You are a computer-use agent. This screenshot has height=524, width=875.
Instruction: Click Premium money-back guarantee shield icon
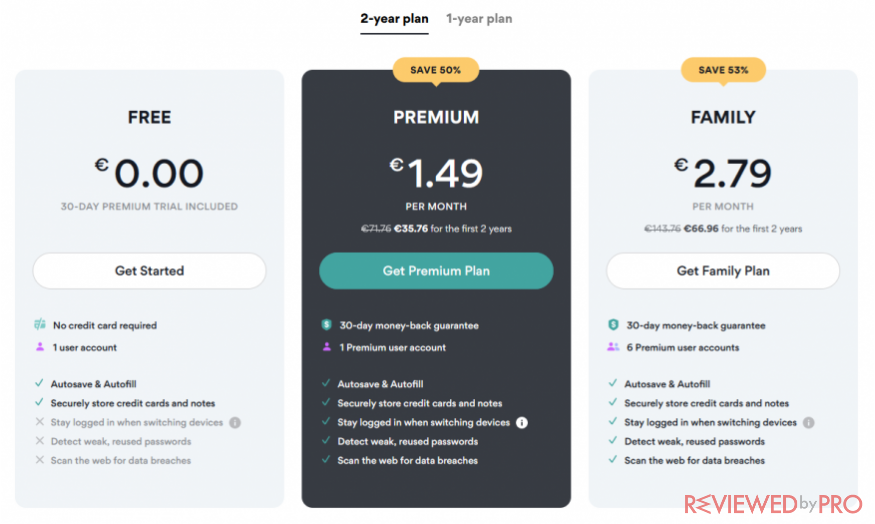(326, 325)
